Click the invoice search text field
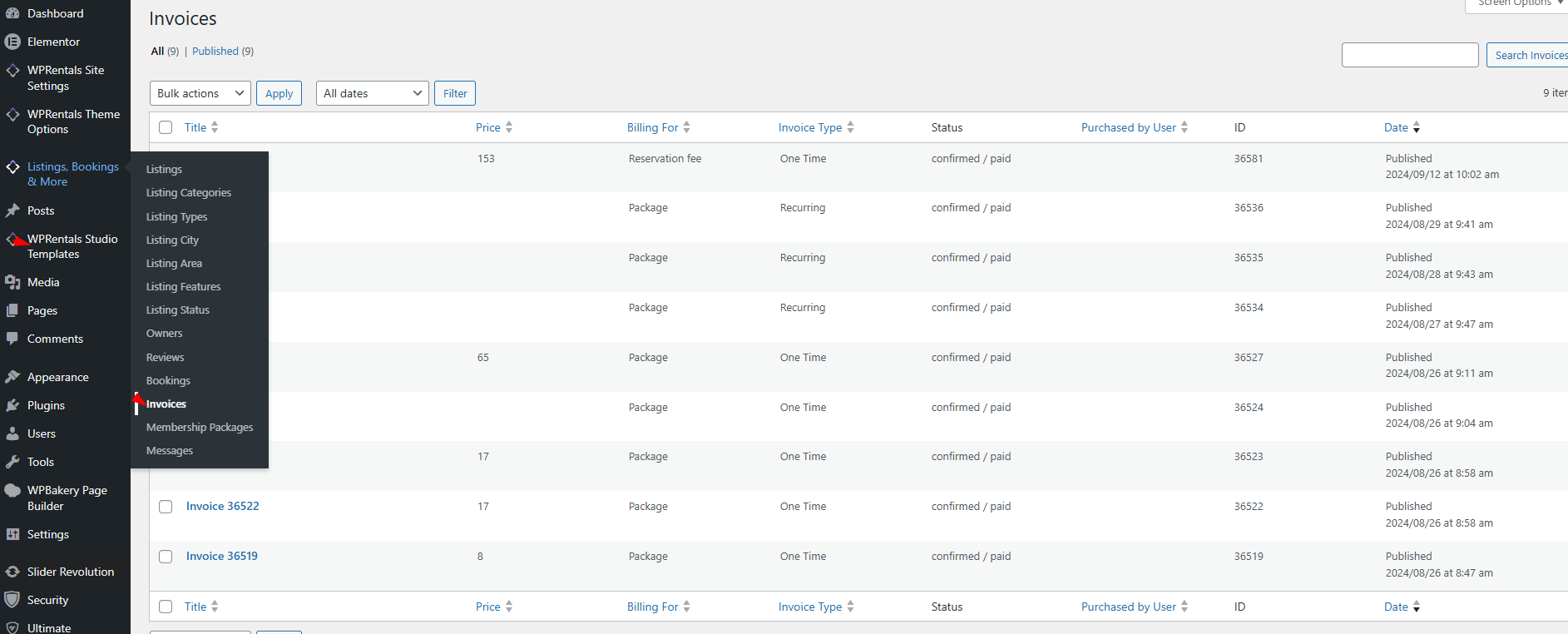Screen dimensions: 1568x634 coord(1410,55)
